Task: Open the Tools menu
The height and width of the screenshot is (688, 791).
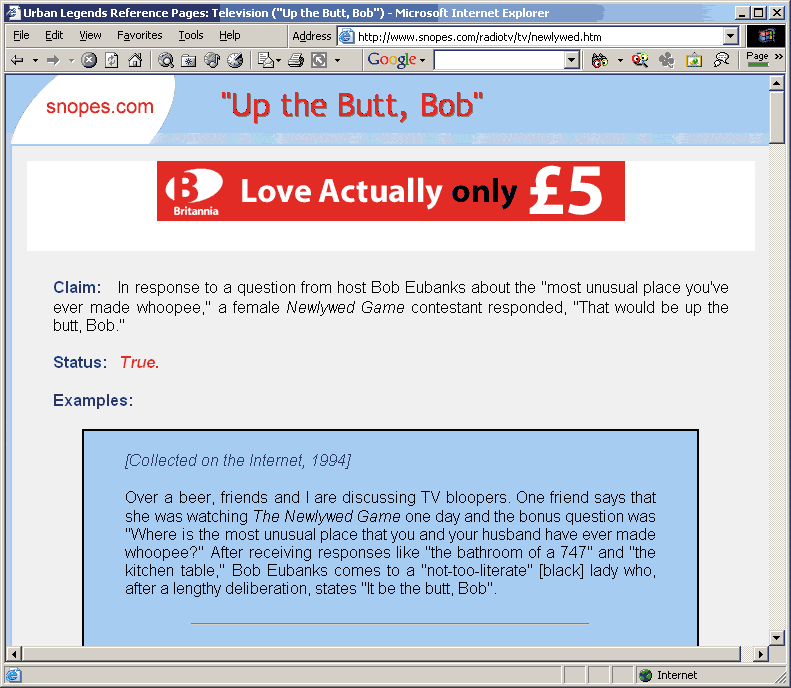Action: [191, 35]
